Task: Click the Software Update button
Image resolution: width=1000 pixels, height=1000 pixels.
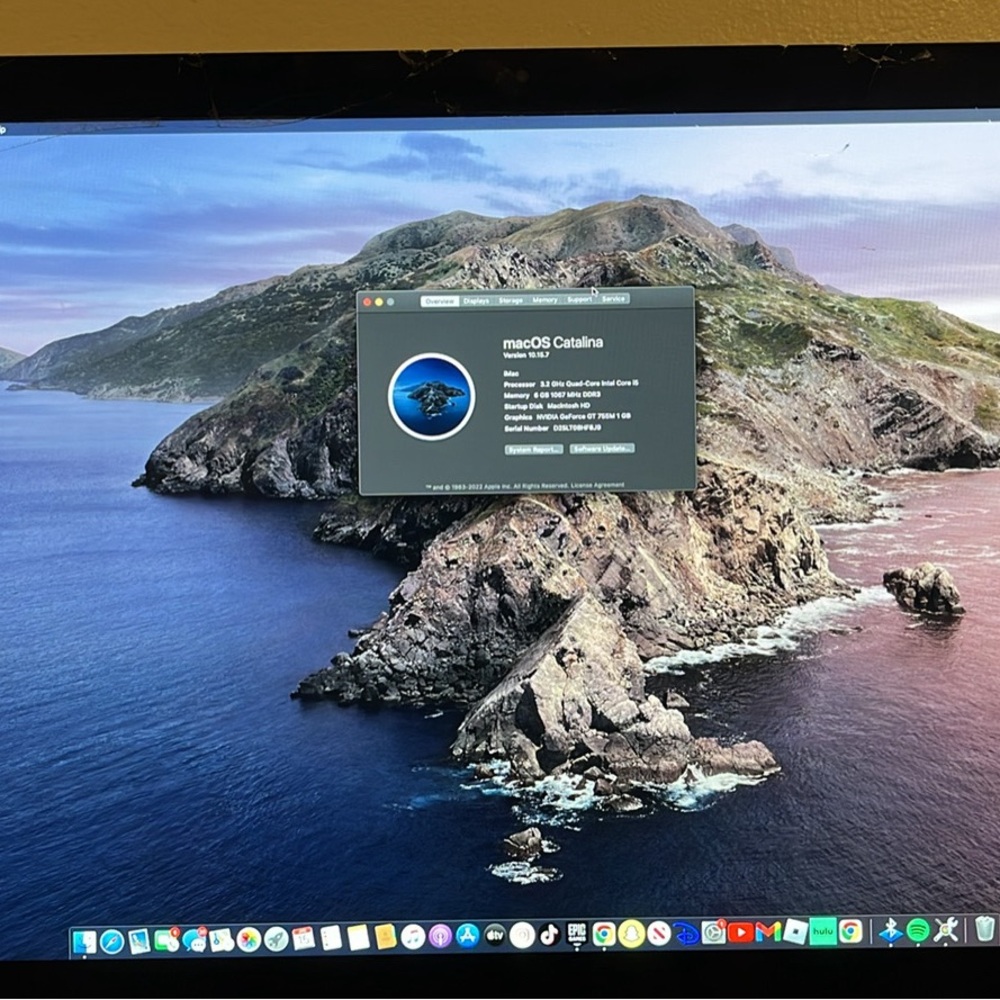Action: click(602, 448)
